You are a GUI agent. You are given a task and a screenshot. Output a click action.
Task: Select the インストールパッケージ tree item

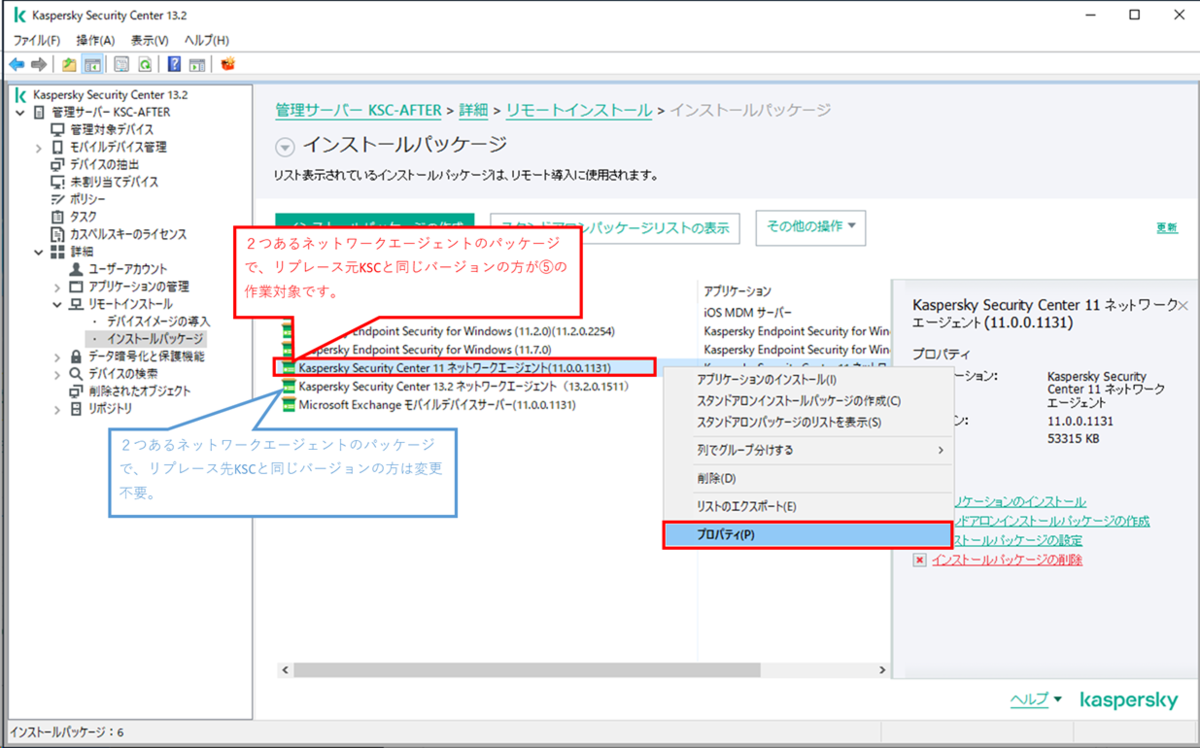pyautogui.click(x=148, y=339)
